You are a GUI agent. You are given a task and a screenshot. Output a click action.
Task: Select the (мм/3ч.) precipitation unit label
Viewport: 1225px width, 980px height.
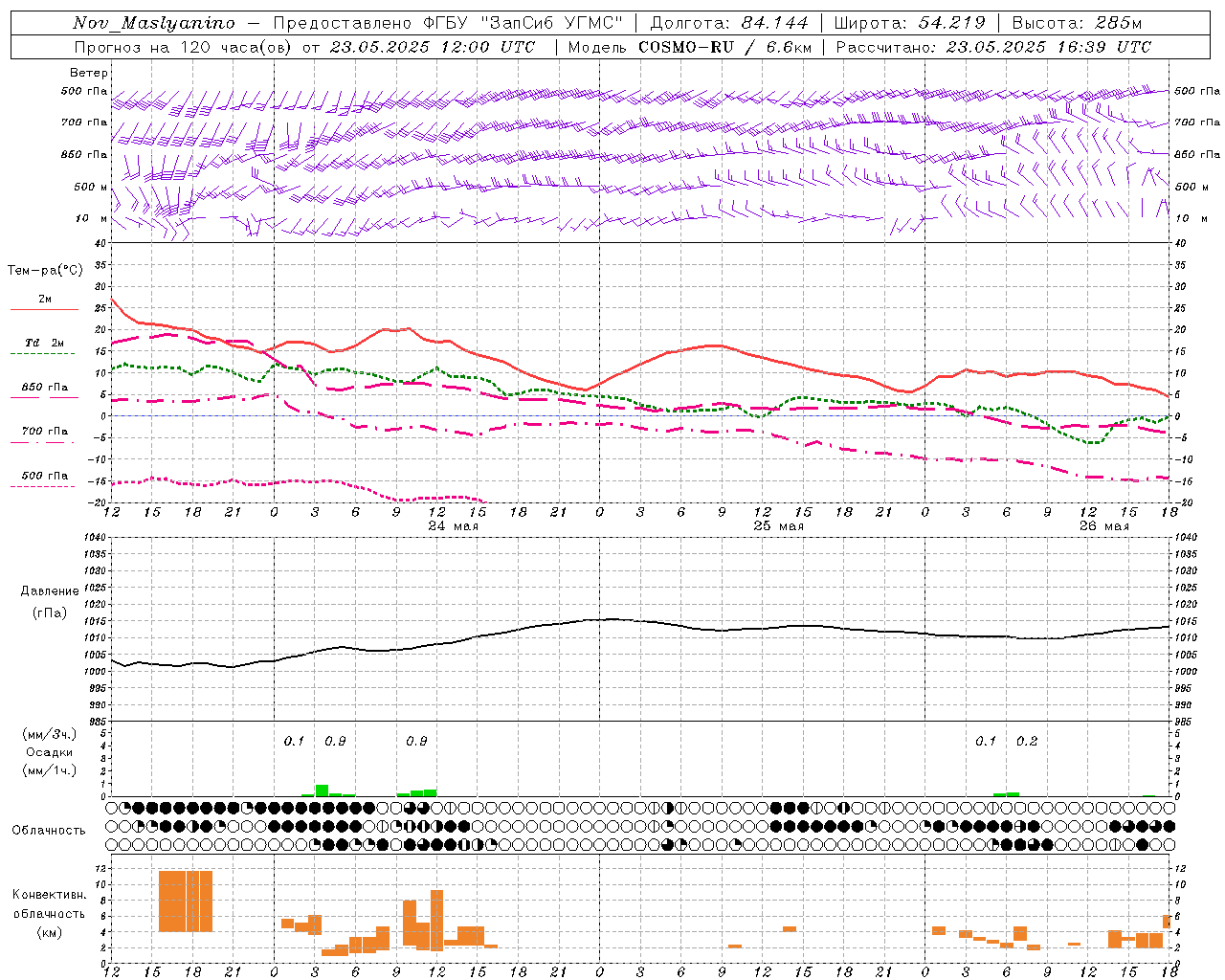coord(50,734)
